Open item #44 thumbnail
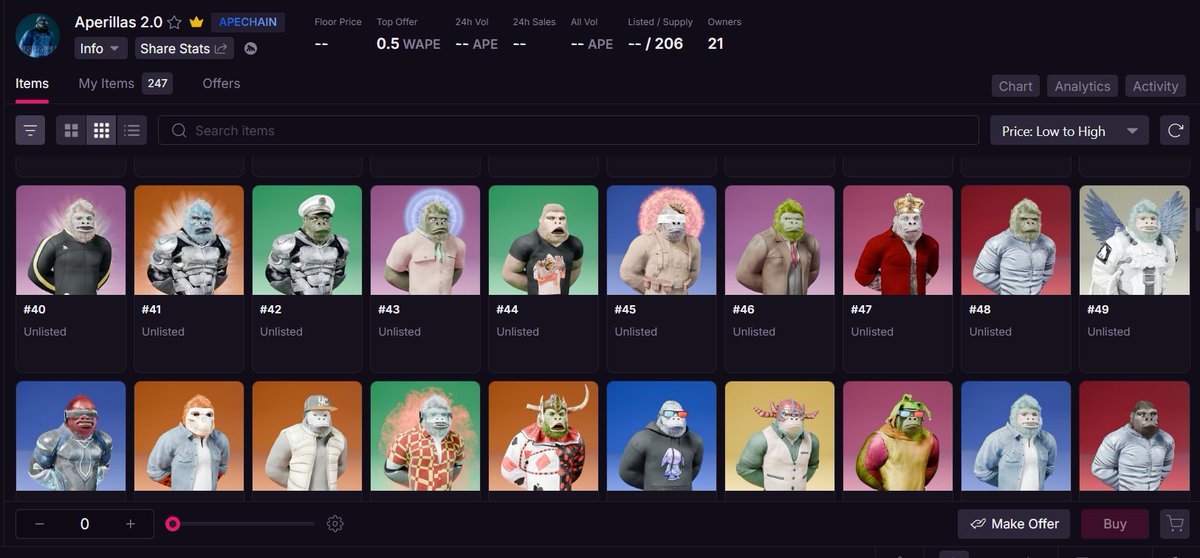Viewport: 1200px width, 558px height. point(543,240)
